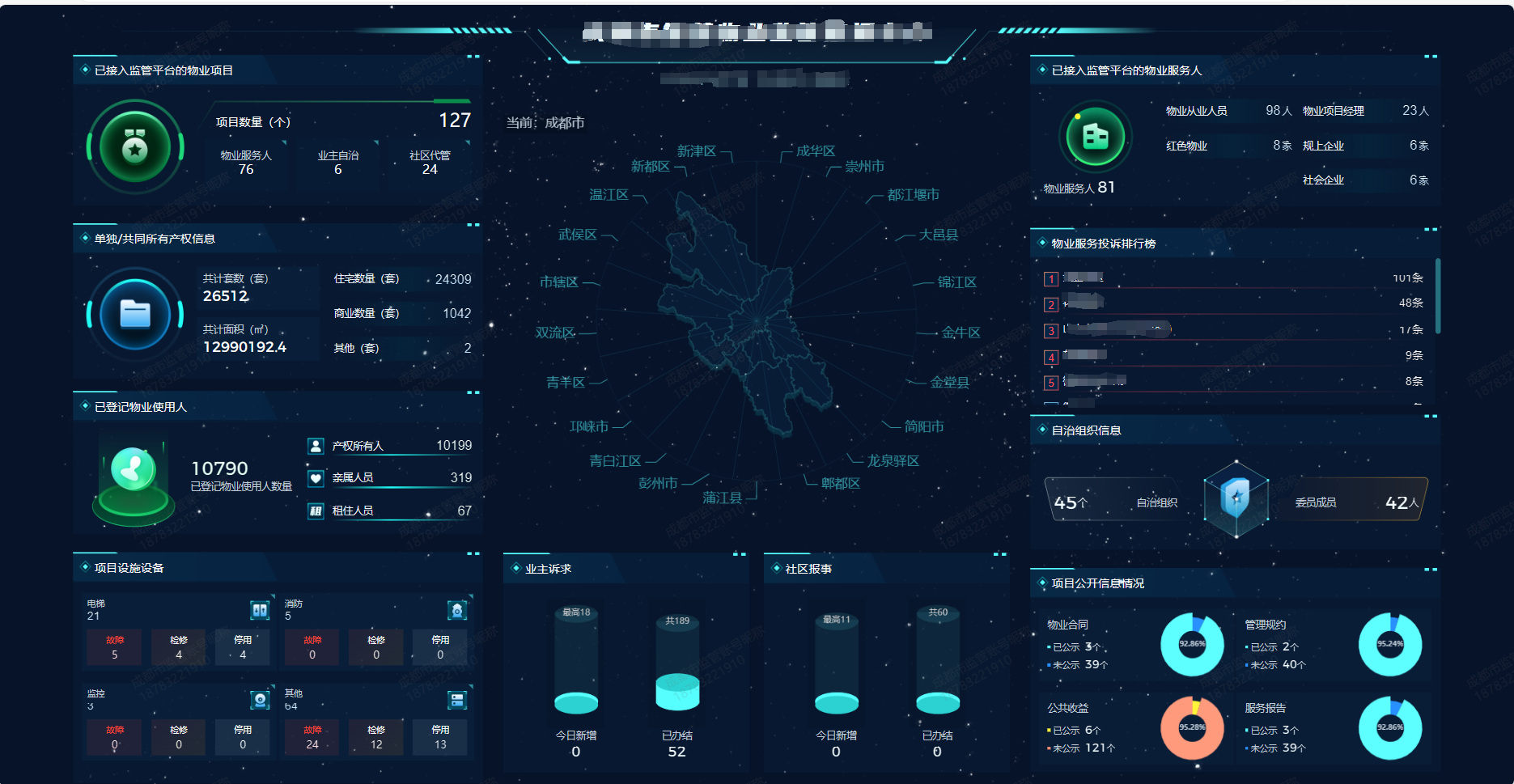Image resolution: width=1514 pixels, height=784 pixels.
Task: Select 新津区 on the map
Action: [x=697, y=151]
